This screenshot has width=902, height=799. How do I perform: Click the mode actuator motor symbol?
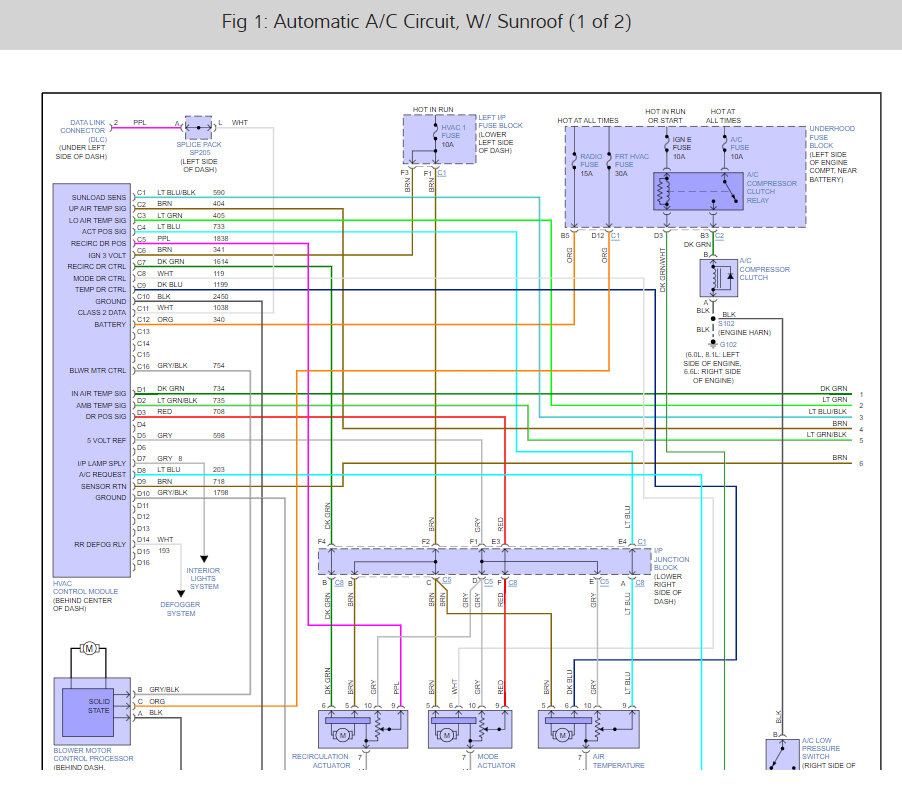coord(446,735)
